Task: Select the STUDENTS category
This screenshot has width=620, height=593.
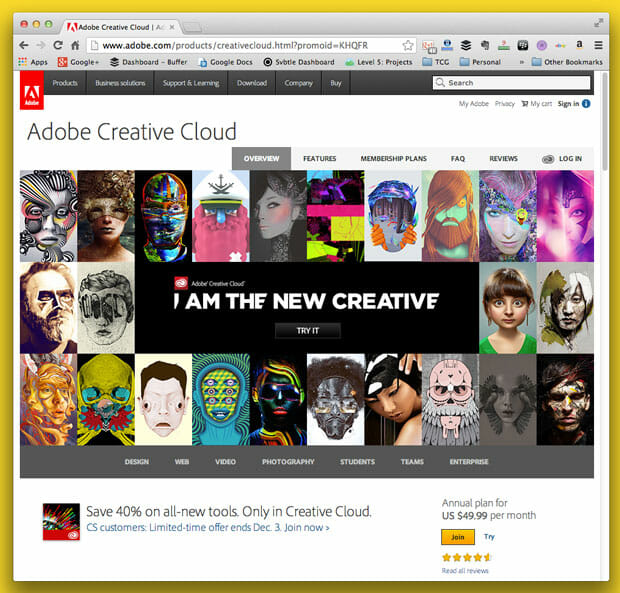Action: pyautogui.click(x=357, y=461)
